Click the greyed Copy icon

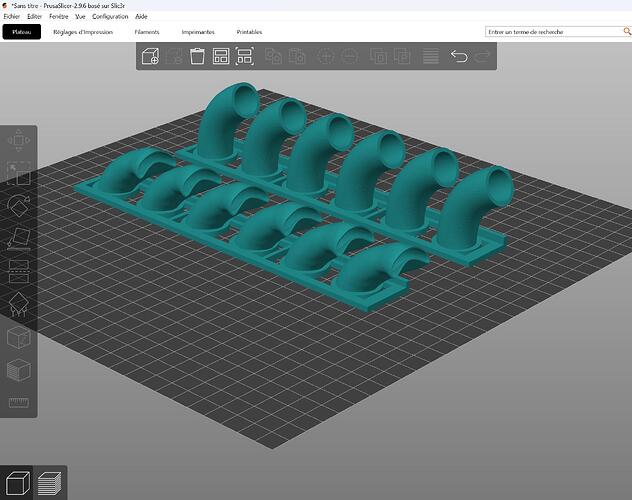tap(273, 56)
